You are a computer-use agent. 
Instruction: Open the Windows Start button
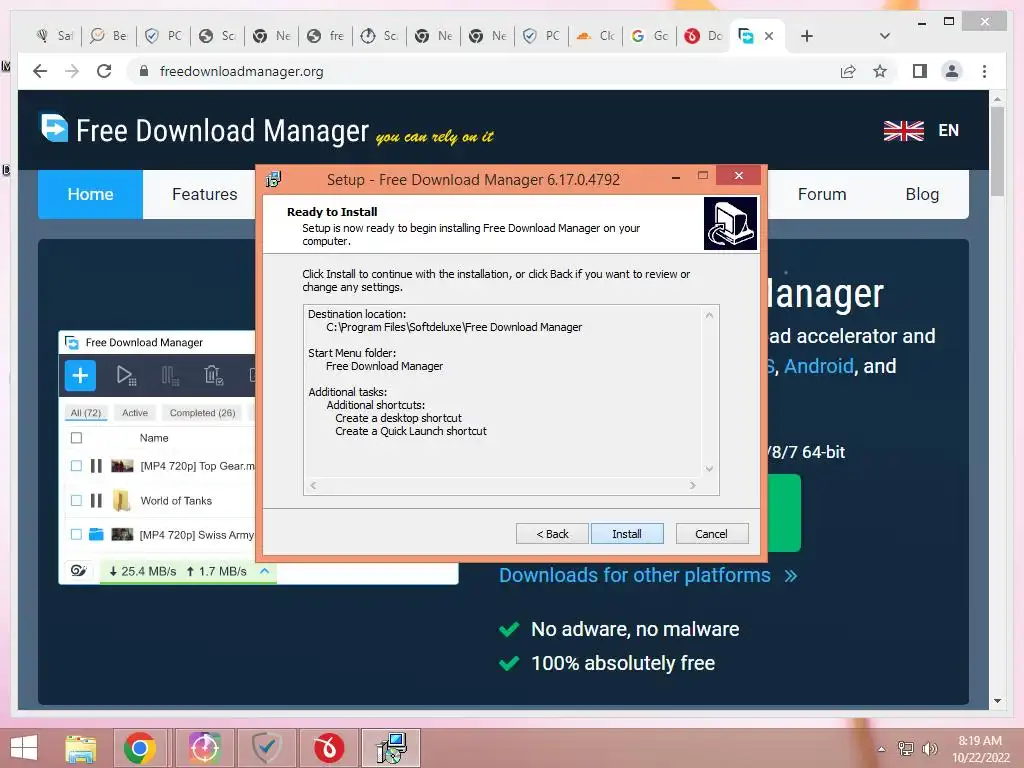point(24,748)
